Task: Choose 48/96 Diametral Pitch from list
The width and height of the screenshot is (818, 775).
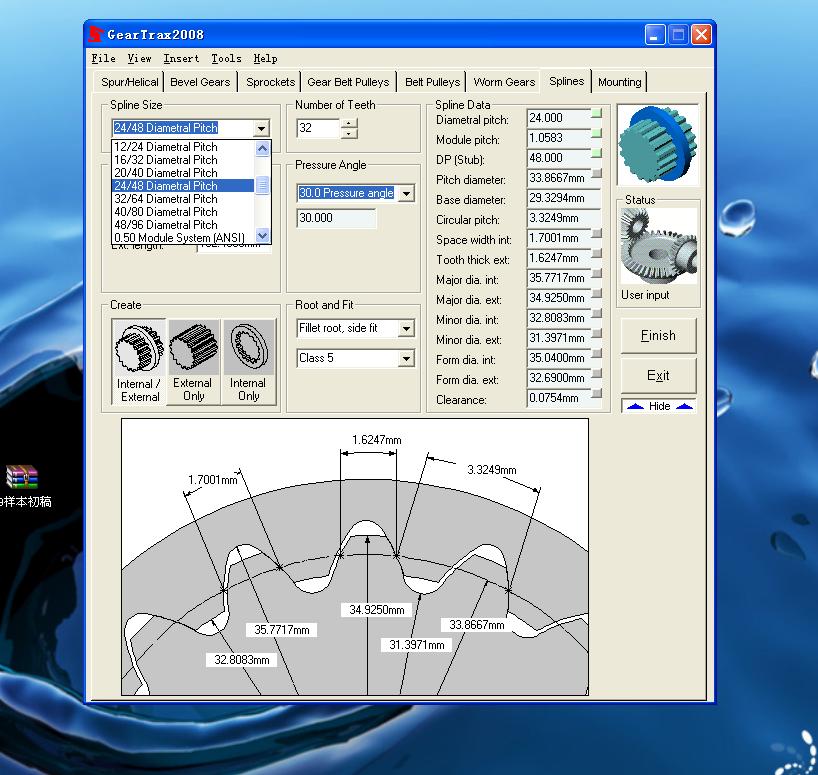Action: click(183, 225)
